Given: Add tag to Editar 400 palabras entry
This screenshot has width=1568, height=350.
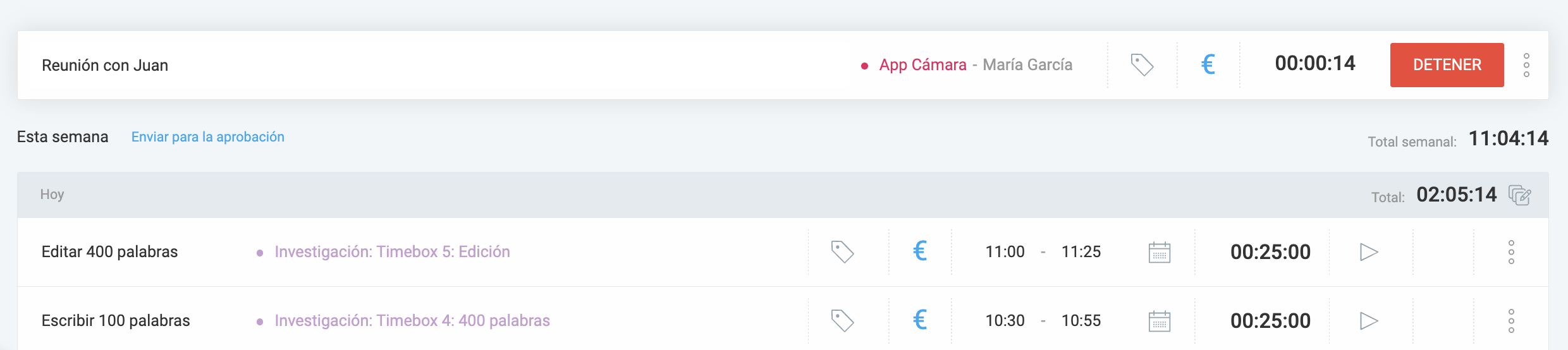Looking at the screenshot, I should [x=842, y=252].
